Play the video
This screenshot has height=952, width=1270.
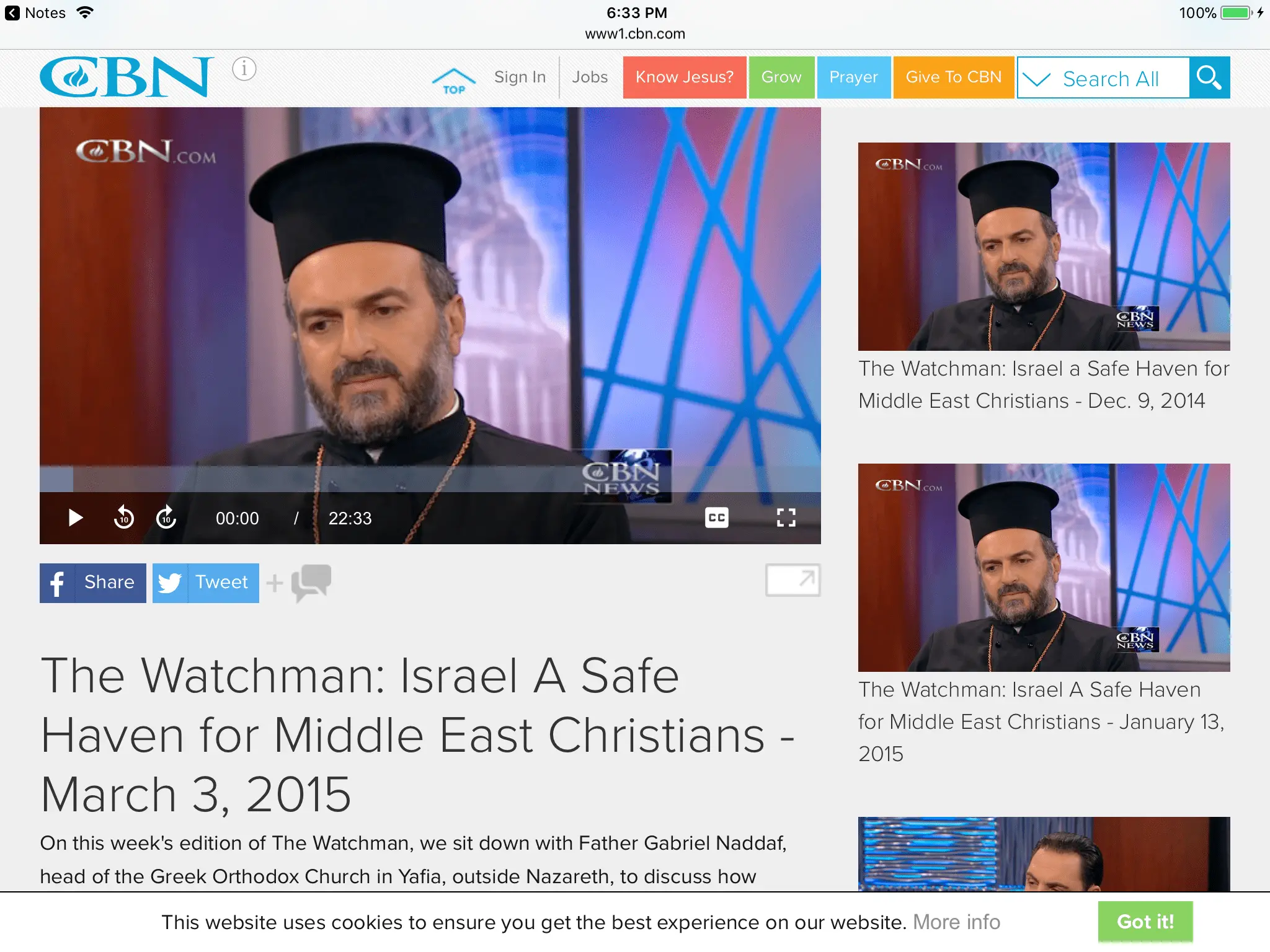click(x=75, y=518)
